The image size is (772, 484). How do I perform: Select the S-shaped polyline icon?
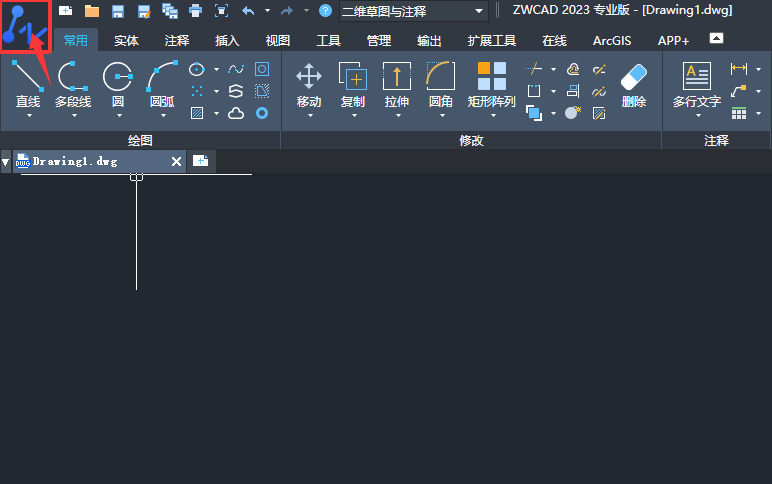[x=236, y=91]
